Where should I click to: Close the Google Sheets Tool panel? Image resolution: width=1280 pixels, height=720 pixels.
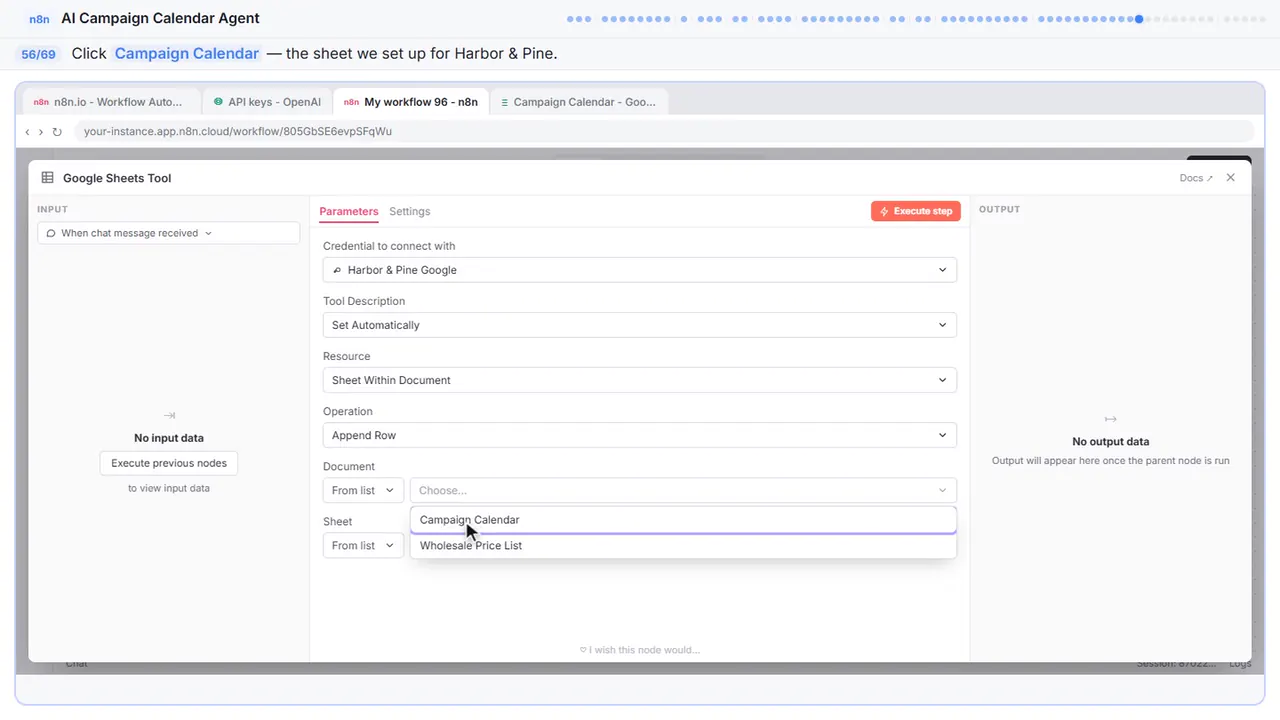click(1230, 178)
